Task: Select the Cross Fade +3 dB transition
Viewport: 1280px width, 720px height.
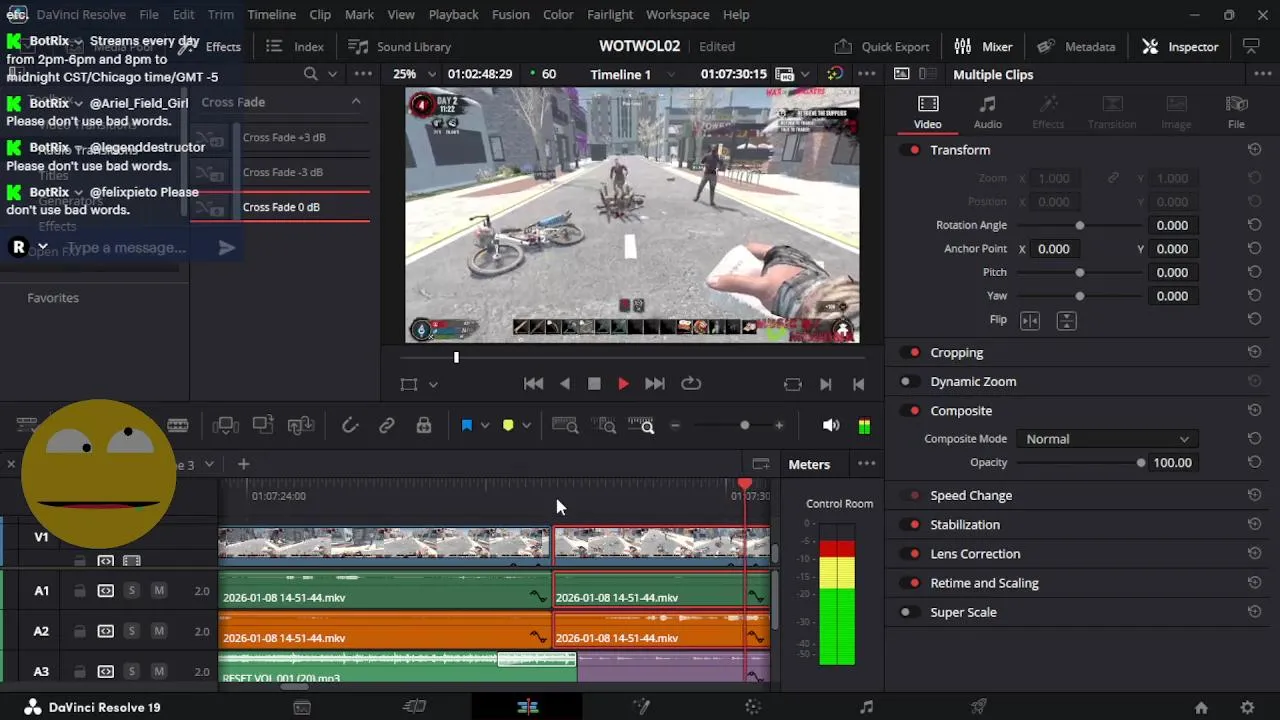Action: (x=283, y=138)
